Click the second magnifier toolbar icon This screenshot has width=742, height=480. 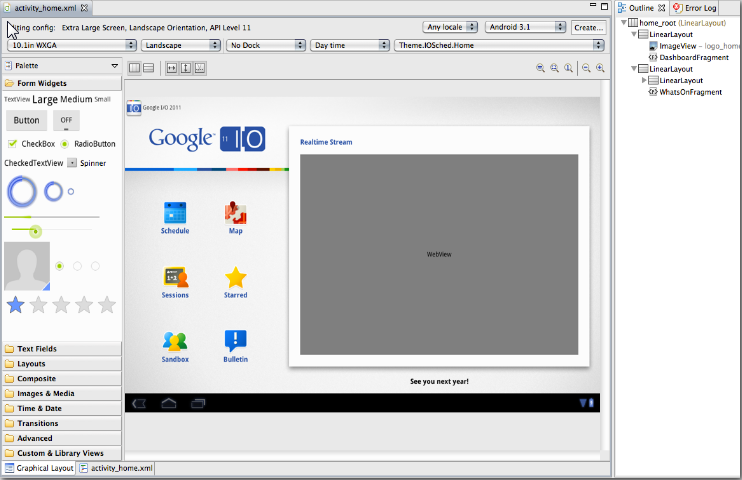point(554,68)
